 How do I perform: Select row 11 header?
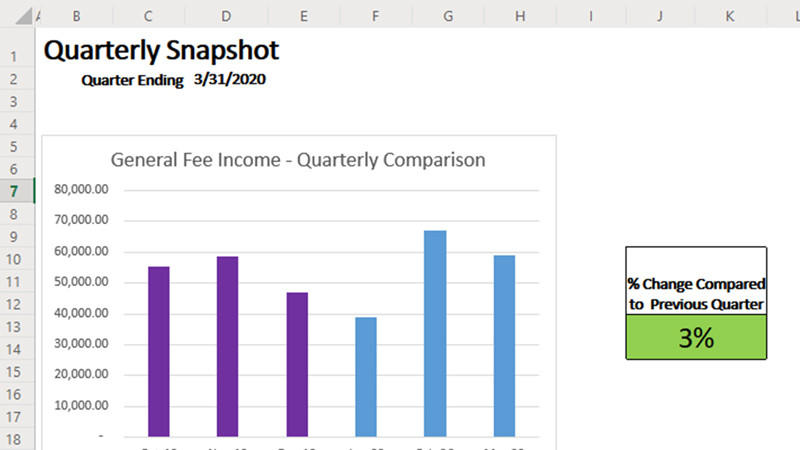pyautogui.click(x=14, y=282)
